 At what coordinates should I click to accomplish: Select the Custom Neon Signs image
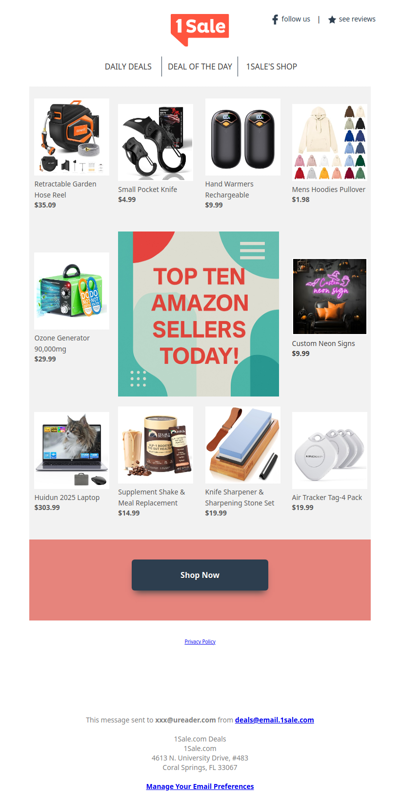click(x=330, y=296)
